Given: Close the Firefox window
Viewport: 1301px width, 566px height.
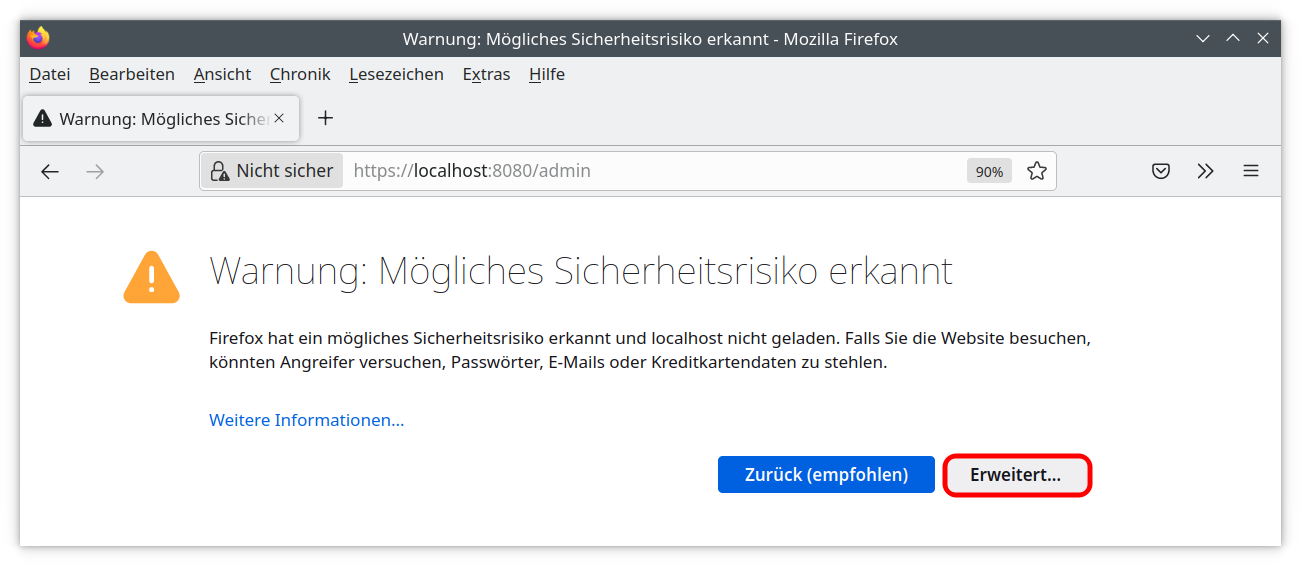Looking at the screenshot, I should coord(1263,38).
